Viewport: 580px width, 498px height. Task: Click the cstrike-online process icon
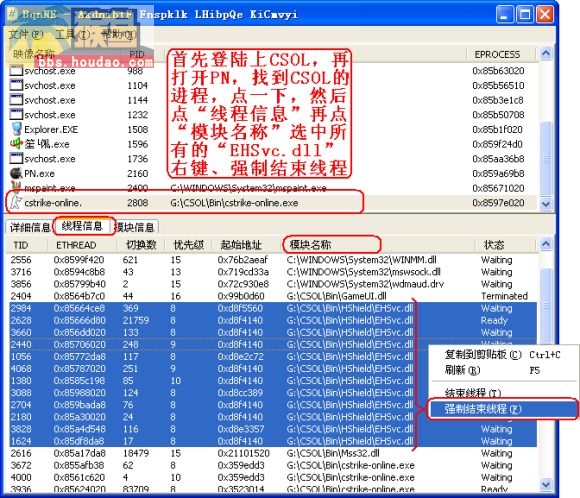tap(16, 203)
